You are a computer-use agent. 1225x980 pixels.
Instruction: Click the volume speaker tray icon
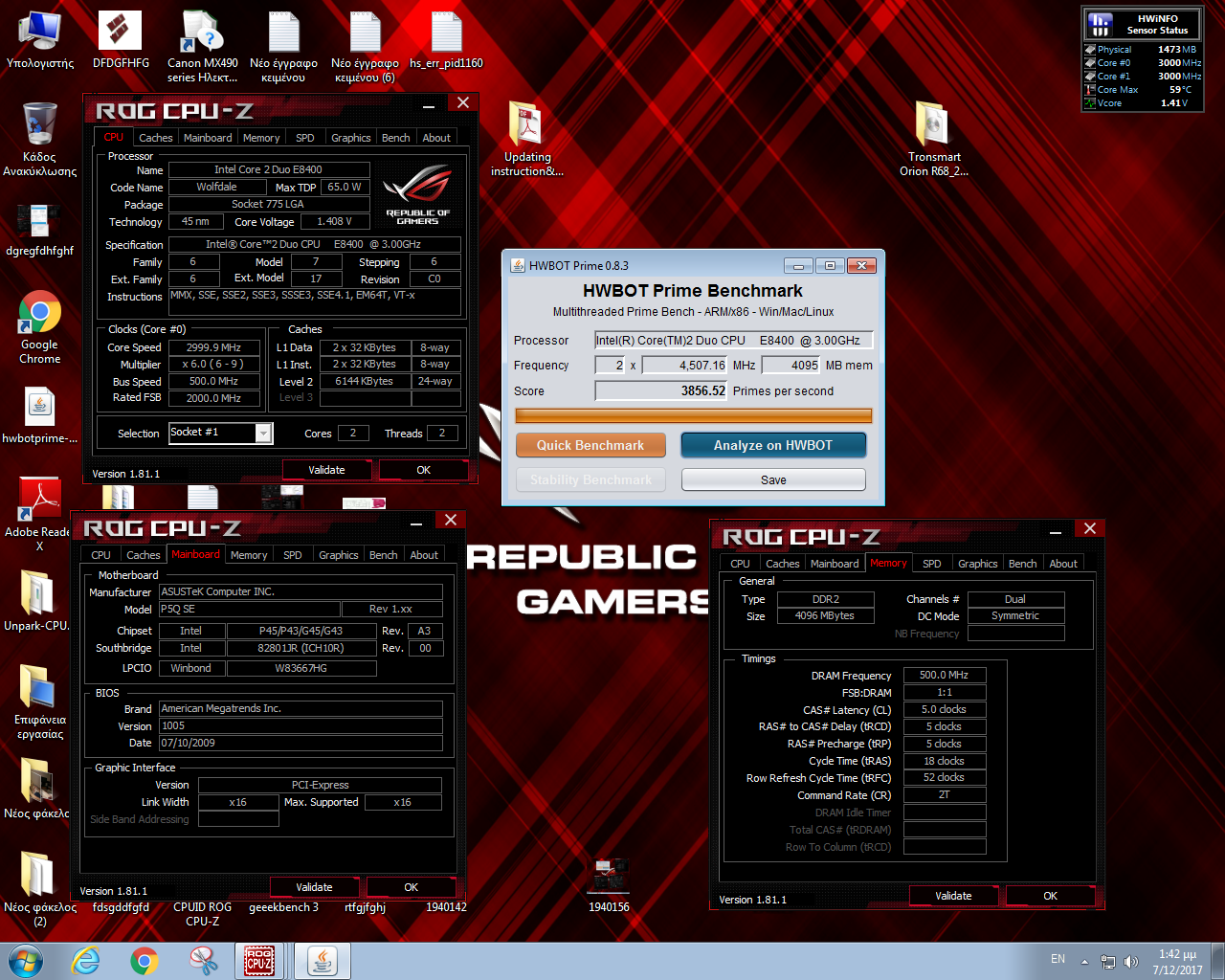click(x=1131, y=961)
